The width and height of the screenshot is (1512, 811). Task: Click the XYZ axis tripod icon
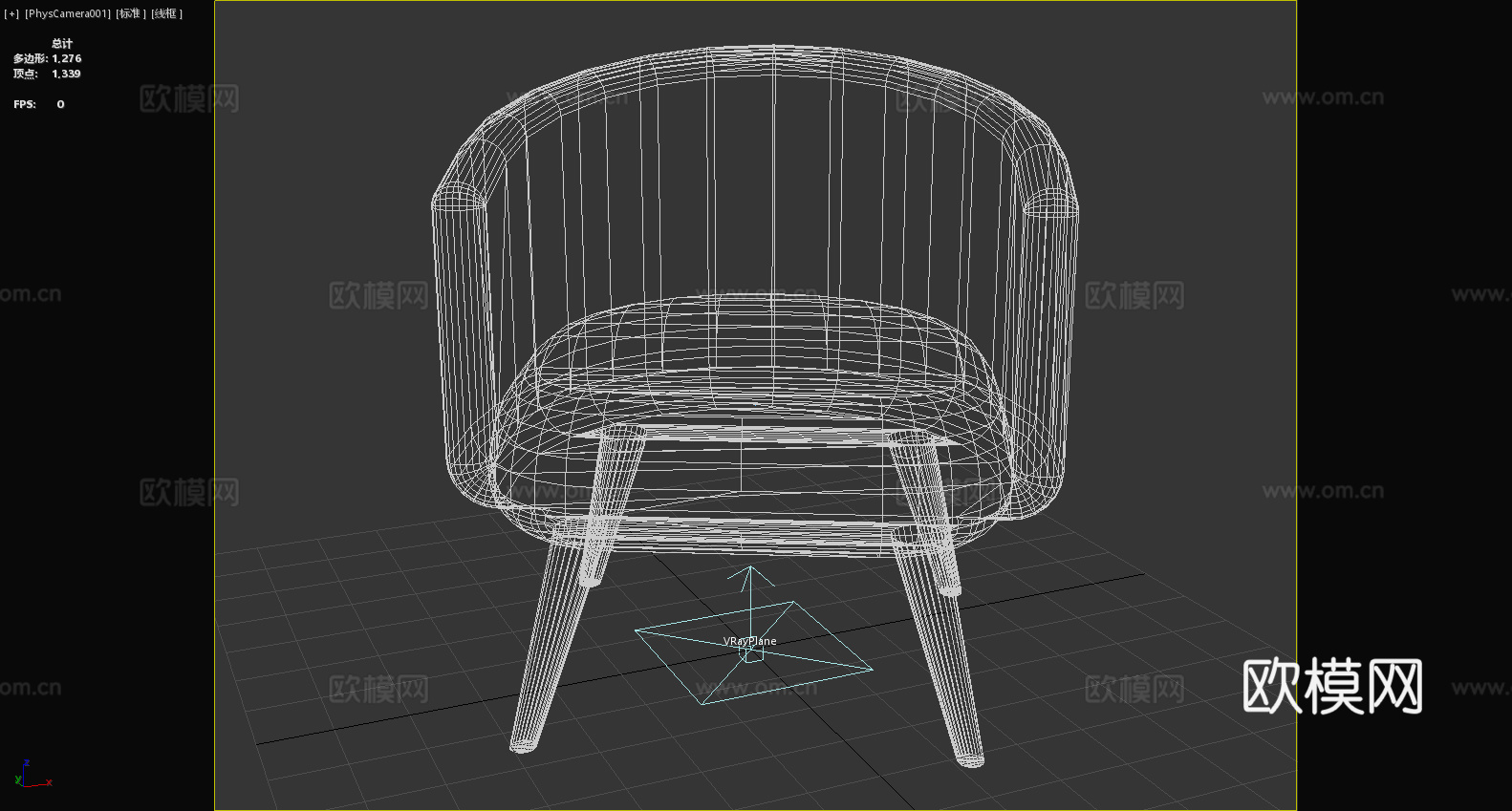pos(32,774)
